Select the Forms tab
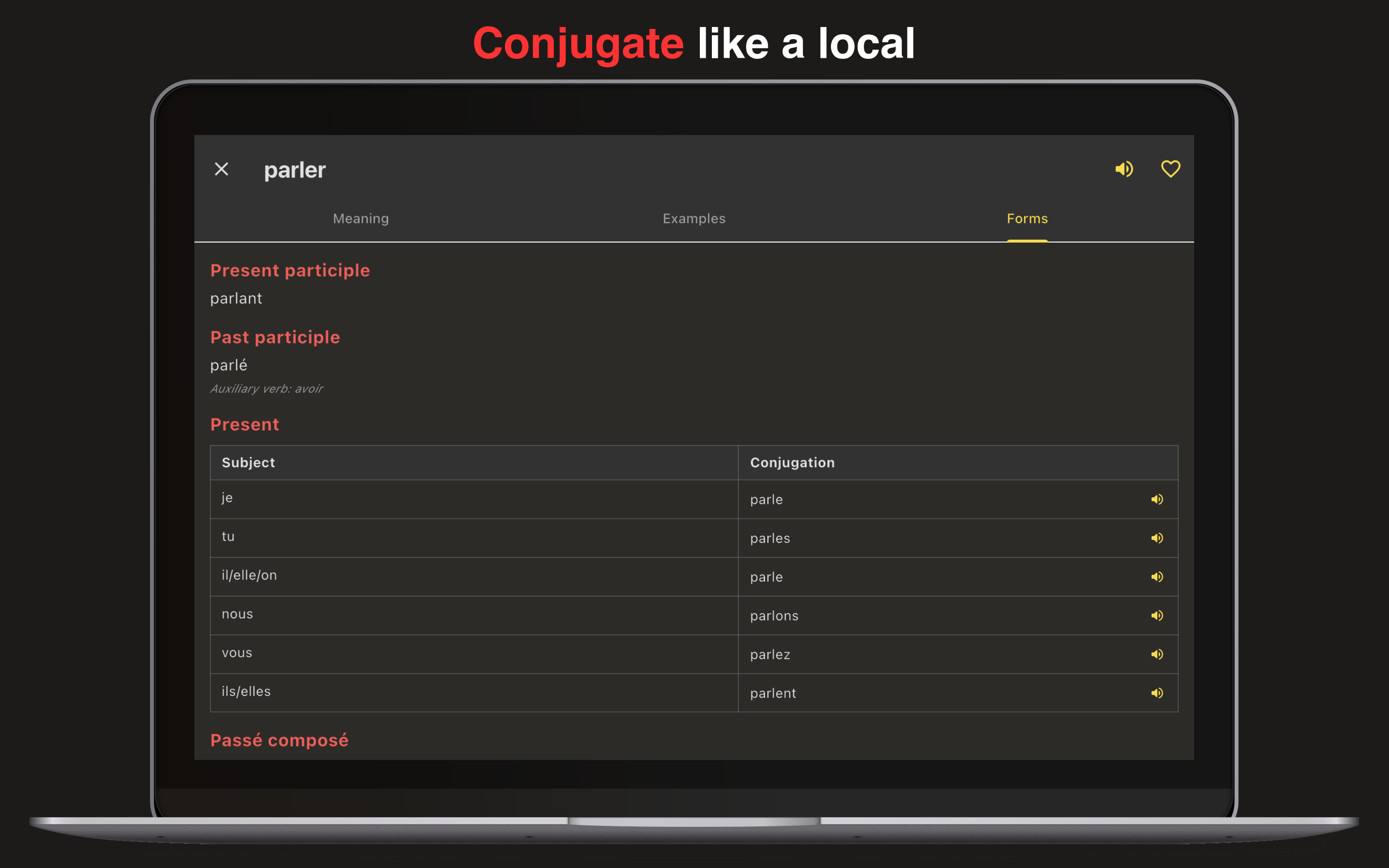This screenshot has height=868, width=1389. (1027, 219)
